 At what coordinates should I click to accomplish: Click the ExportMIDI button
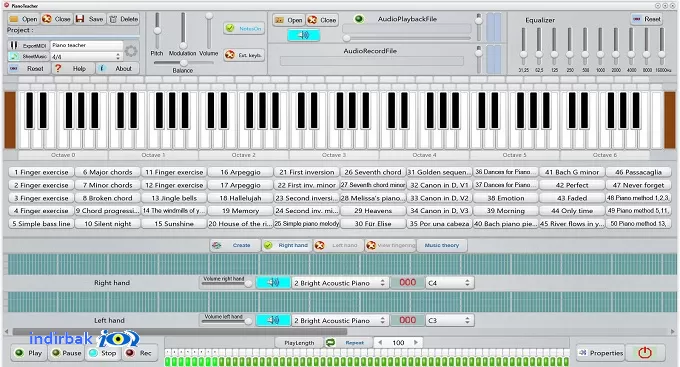click(28, 45)
